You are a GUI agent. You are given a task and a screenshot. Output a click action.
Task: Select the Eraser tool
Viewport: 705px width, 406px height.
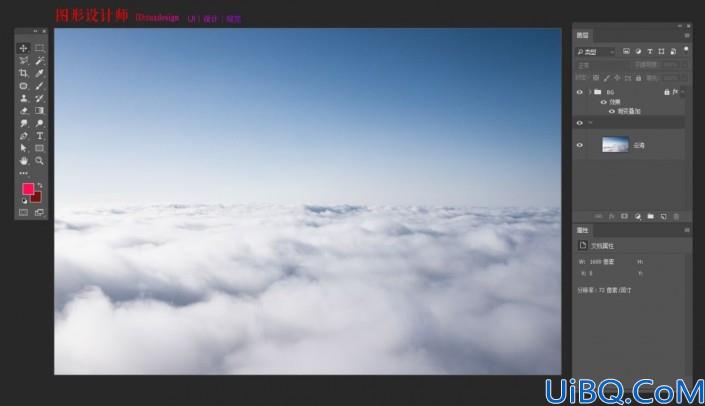click(x=23, y=111)
